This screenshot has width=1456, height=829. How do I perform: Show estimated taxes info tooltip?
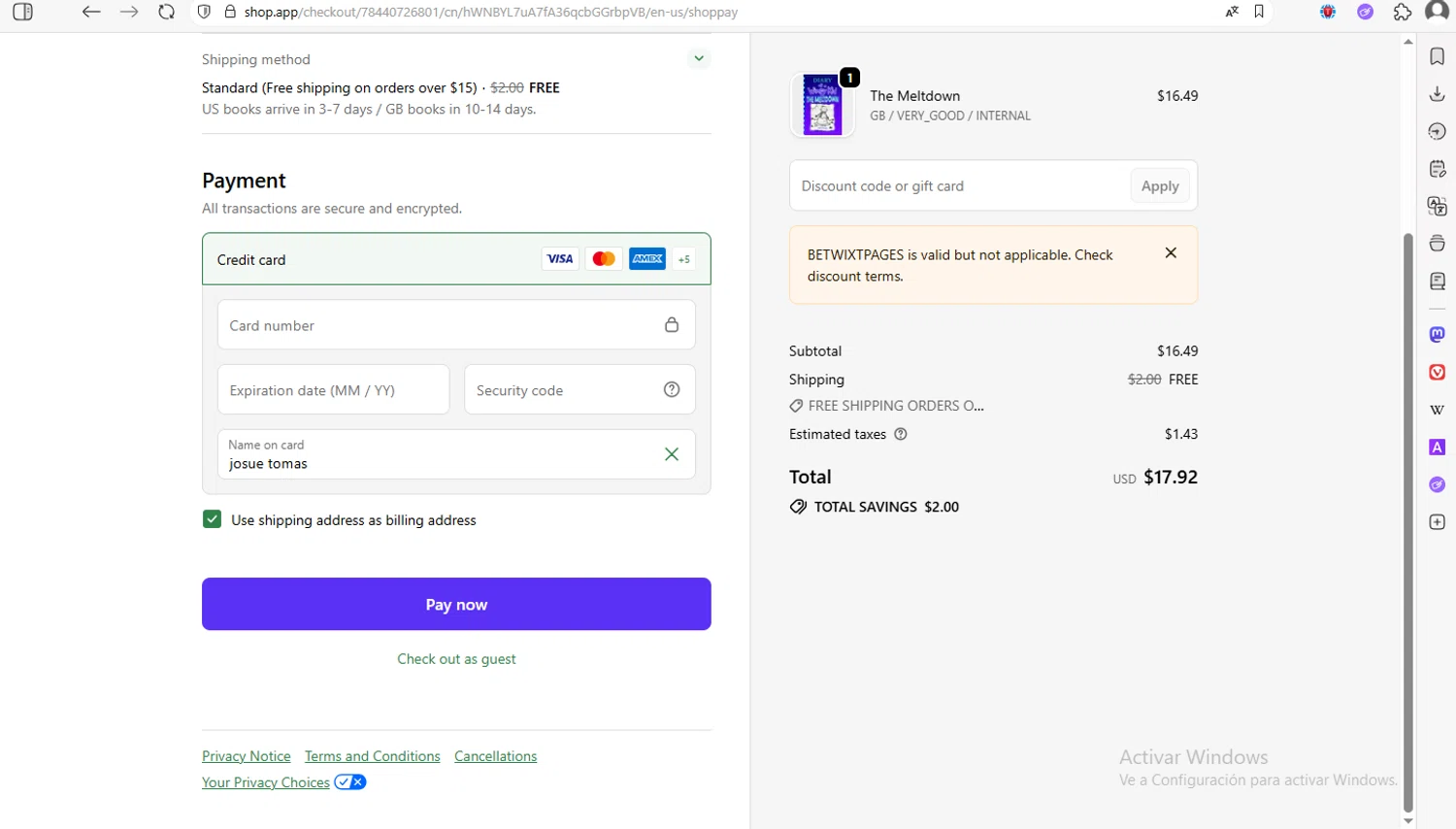pos(901,434)
